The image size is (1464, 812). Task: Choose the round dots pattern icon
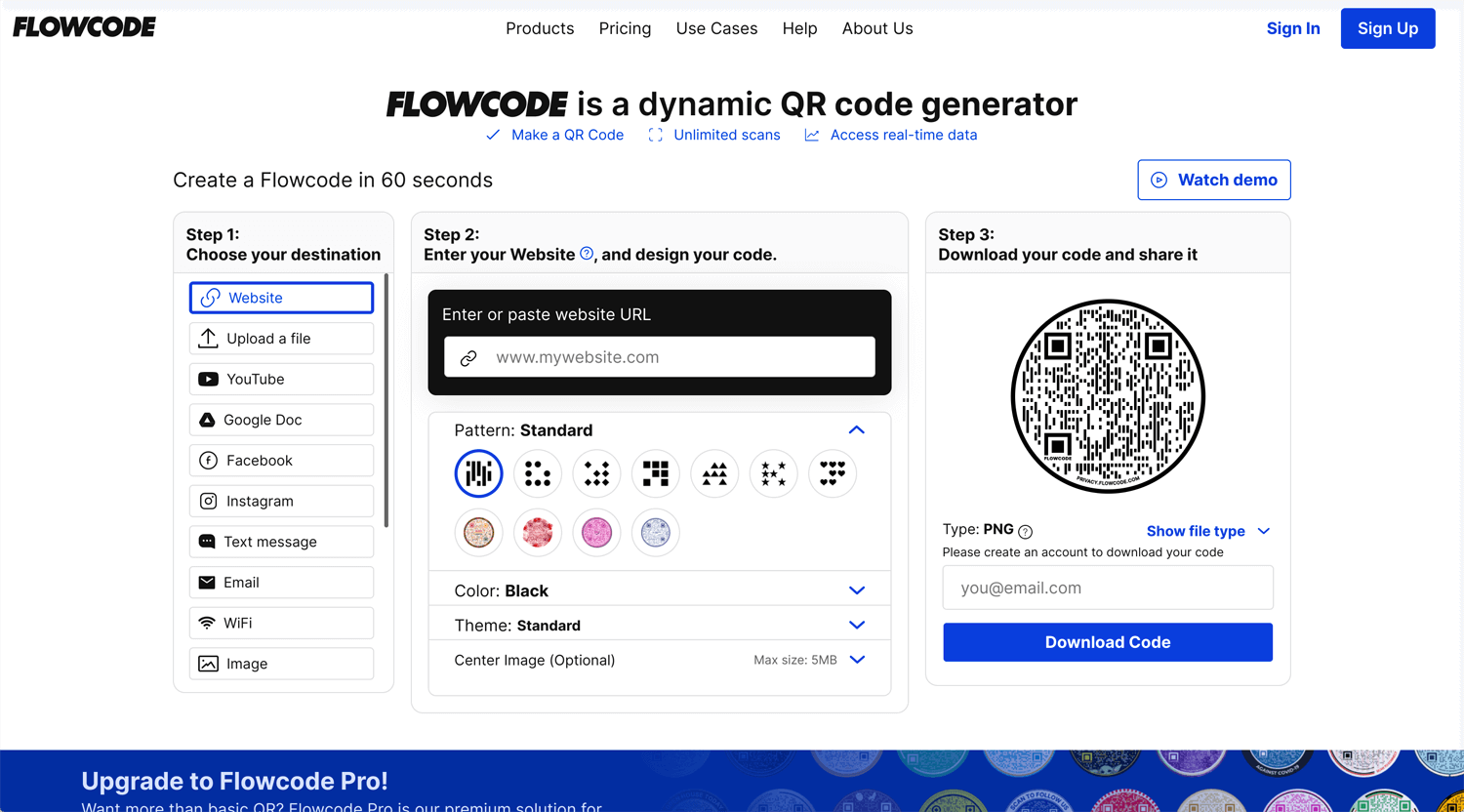(x=538, y=473)
